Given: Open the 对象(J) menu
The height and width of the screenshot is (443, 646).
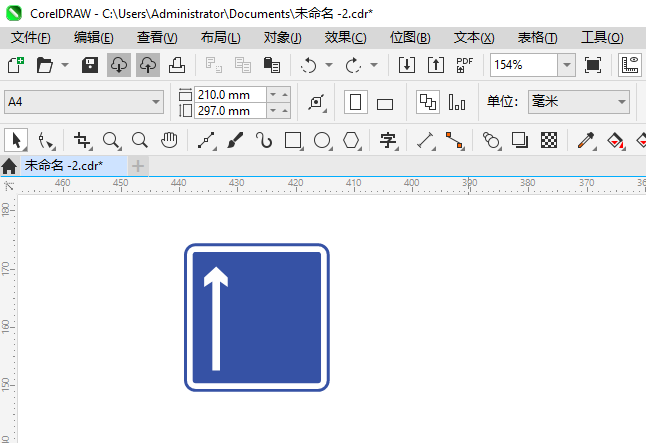Looking at the screenshot, I should tap(283, 38).
